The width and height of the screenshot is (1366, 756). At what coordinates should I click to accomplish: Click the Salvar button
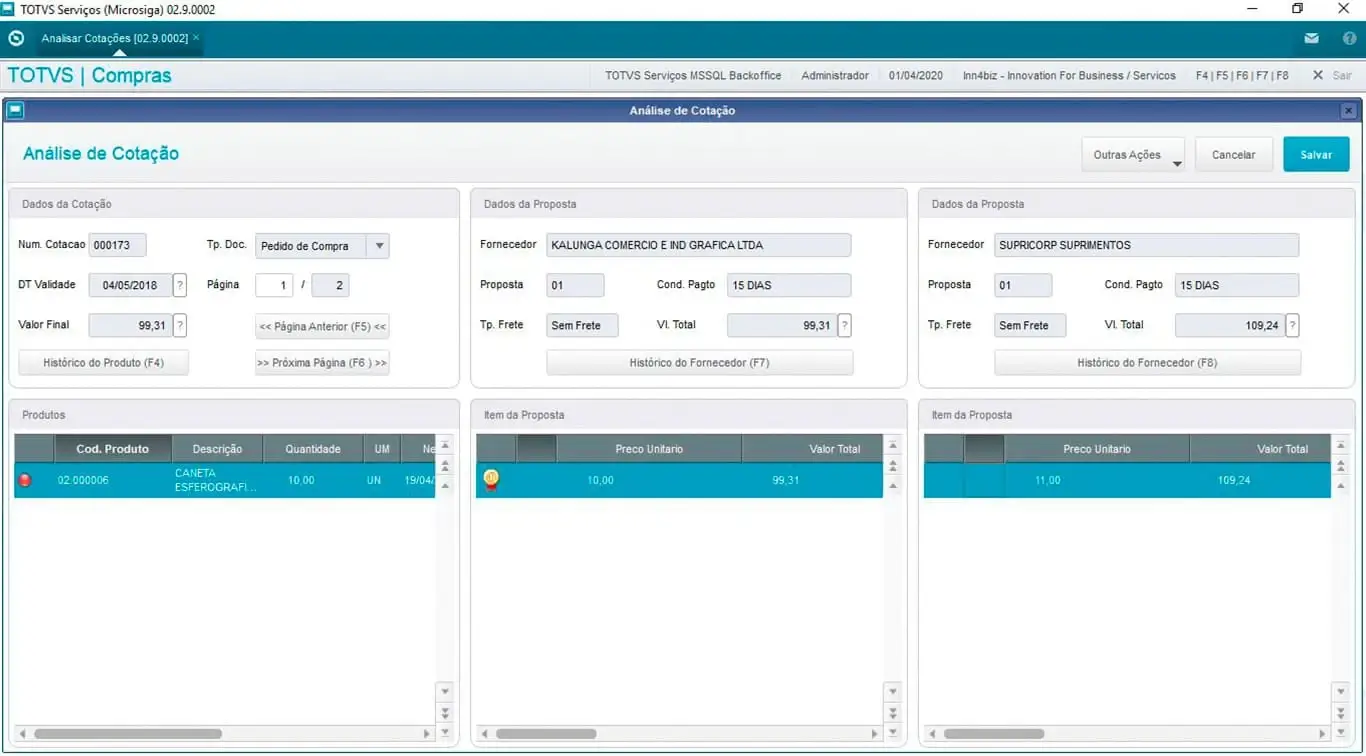1316,155
